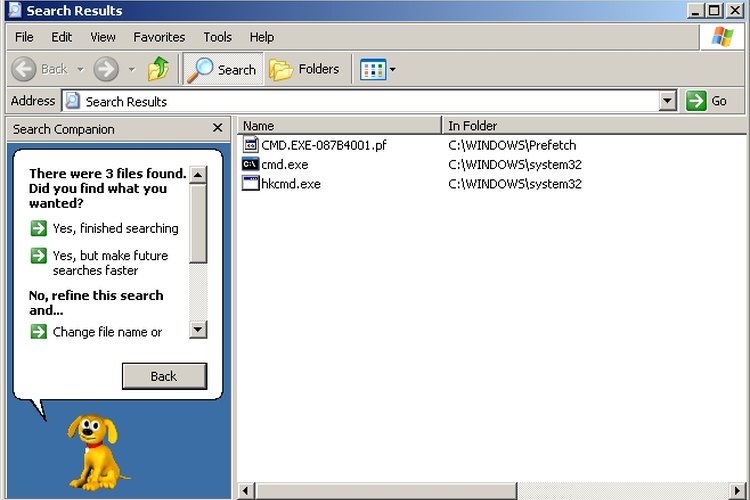
Task: Click the green arrow beside finished searching
Action: (39, 228)
